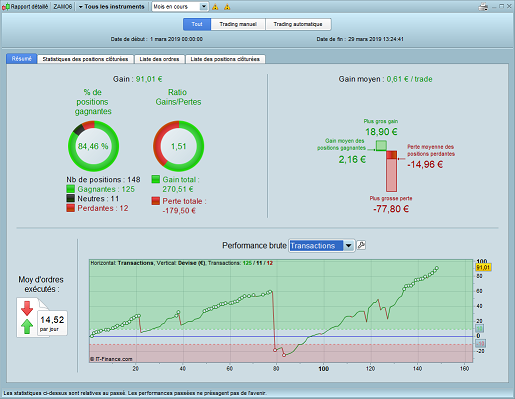Screen dimensions: 515x399
Task: Click the Rapport détaillé window icon
Action: point(5,7)
